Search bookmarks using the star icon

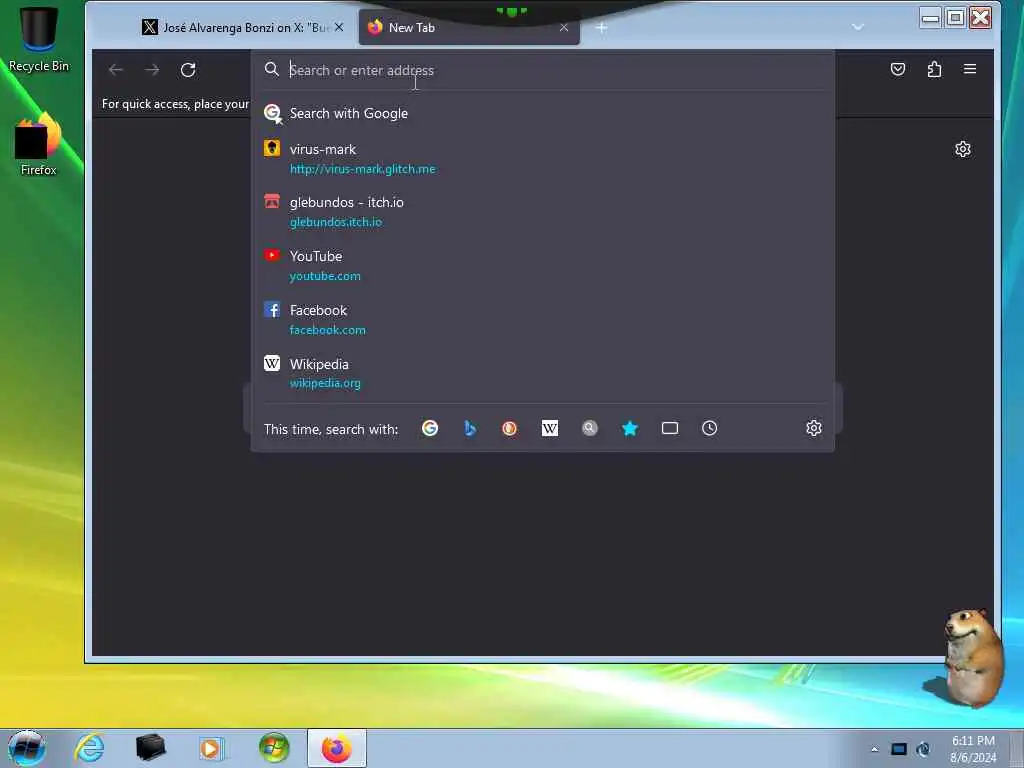pyautogui.click(x=630, y=428)
